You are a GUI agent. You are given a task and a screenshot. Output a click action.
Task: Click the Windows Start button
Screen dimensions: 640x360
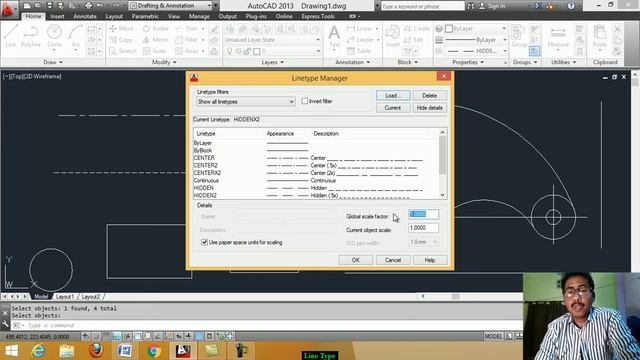pos(11,351)
